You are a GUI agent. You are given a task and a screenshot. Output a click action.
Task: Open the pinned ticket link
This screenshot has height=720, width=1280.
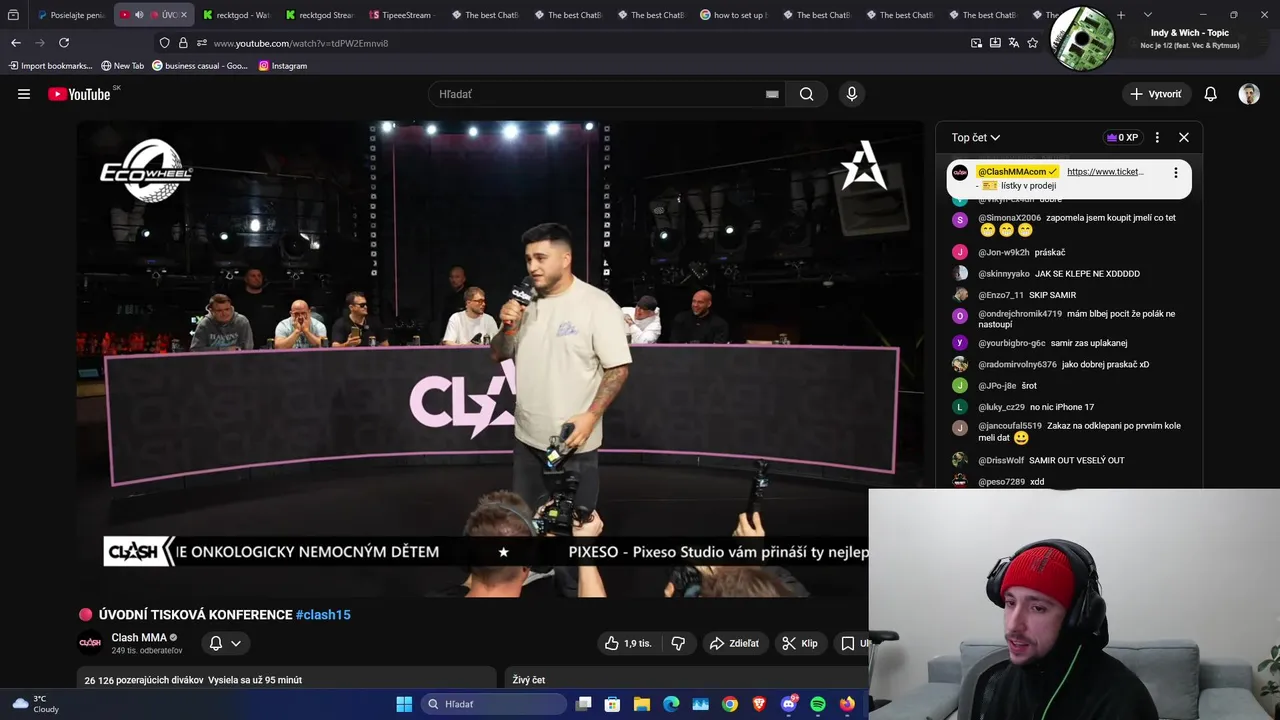pos(1105,172)
